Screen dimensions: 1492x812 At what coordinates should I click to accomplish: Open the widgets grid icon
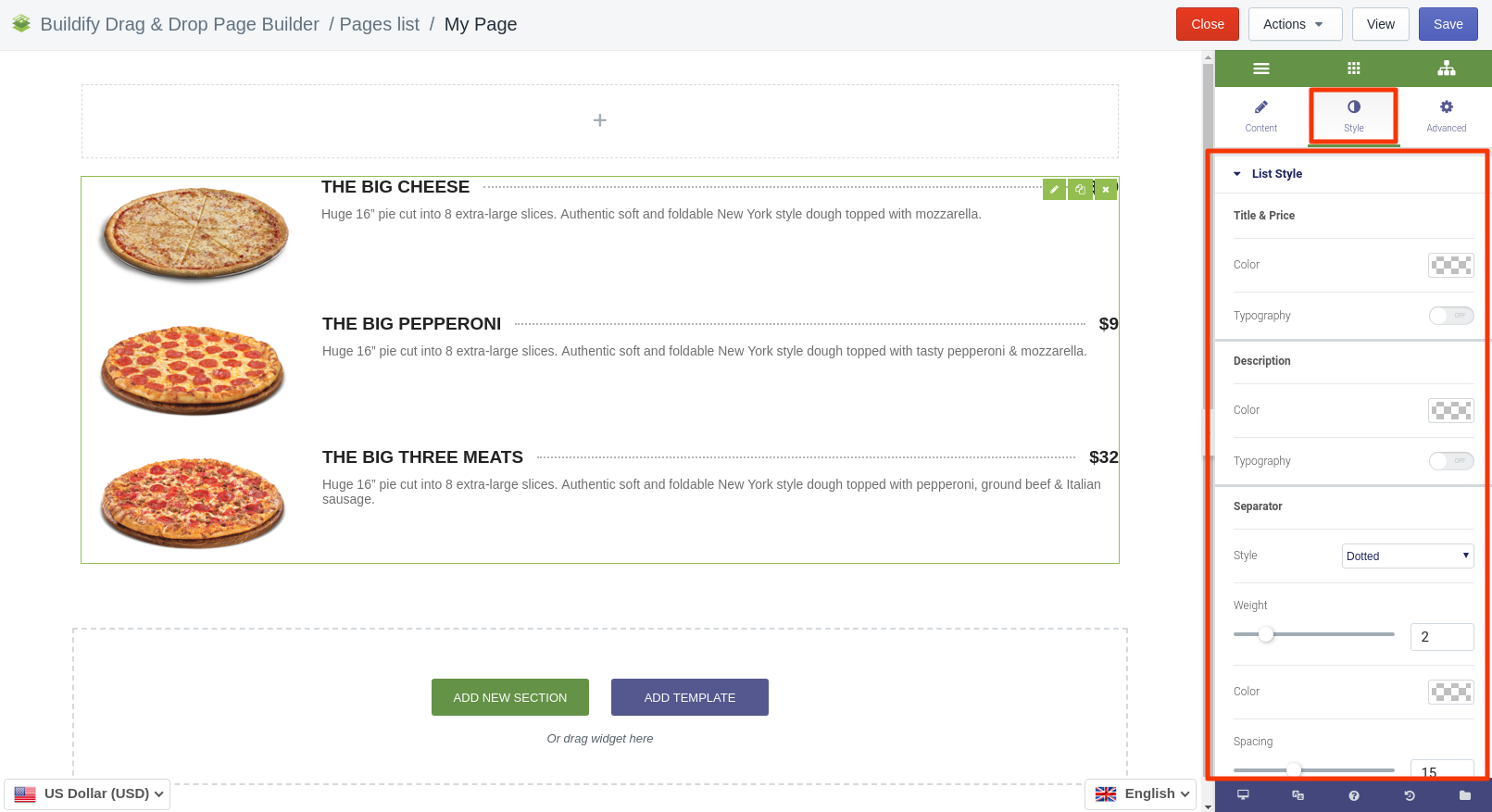[1353, 69]
